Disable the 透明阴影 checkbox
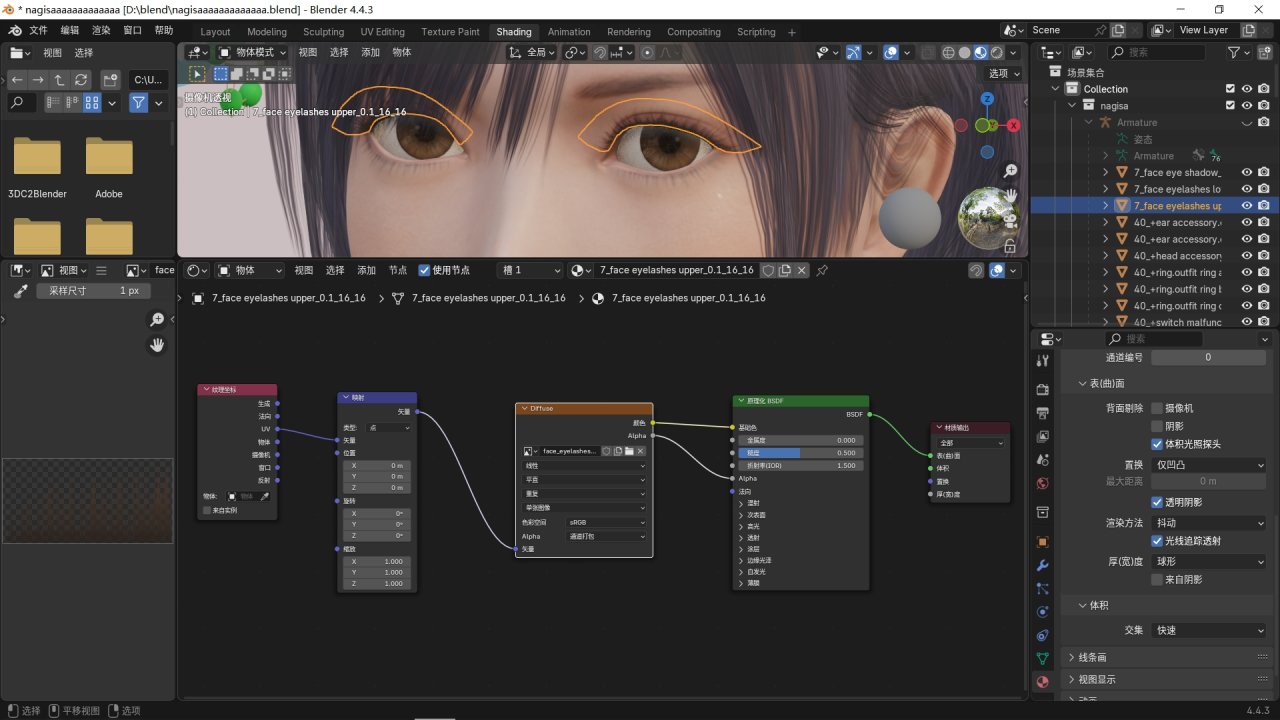Screen dimensions: 1280x720 point(1157,502)
